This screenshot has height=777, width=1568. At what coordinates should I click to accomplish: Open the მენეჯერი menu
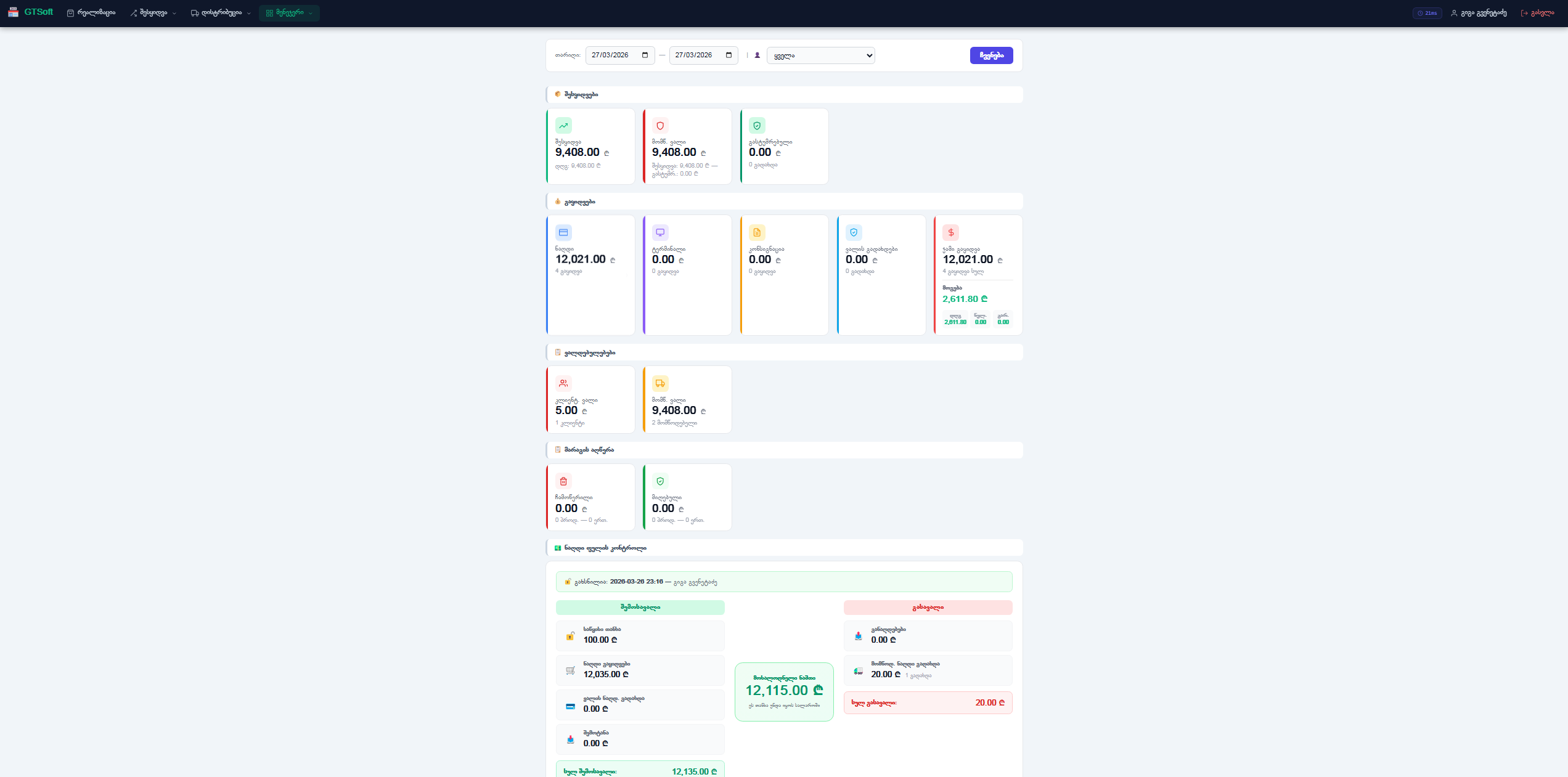pyautogui.click(x=289, y=13)
